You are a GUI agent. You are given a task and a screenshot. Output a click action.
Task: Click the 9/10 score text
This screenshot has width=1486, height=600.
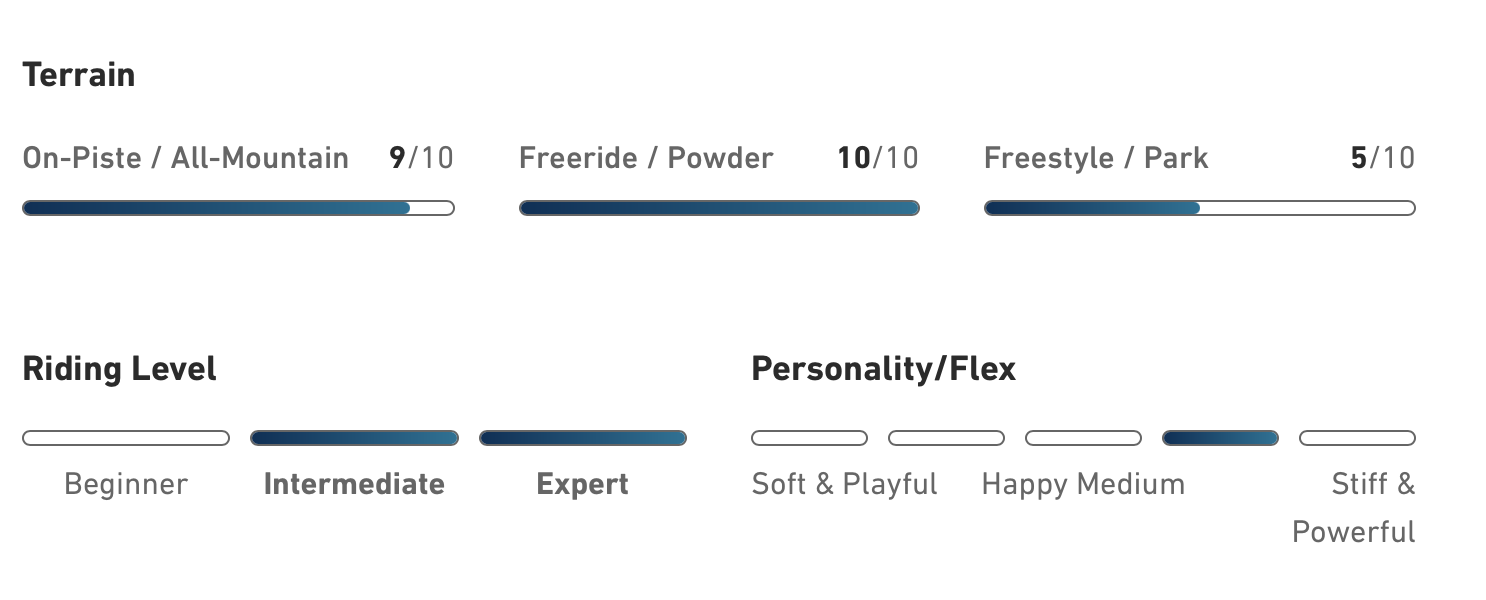pyautogui.click(x=421, y=158)
